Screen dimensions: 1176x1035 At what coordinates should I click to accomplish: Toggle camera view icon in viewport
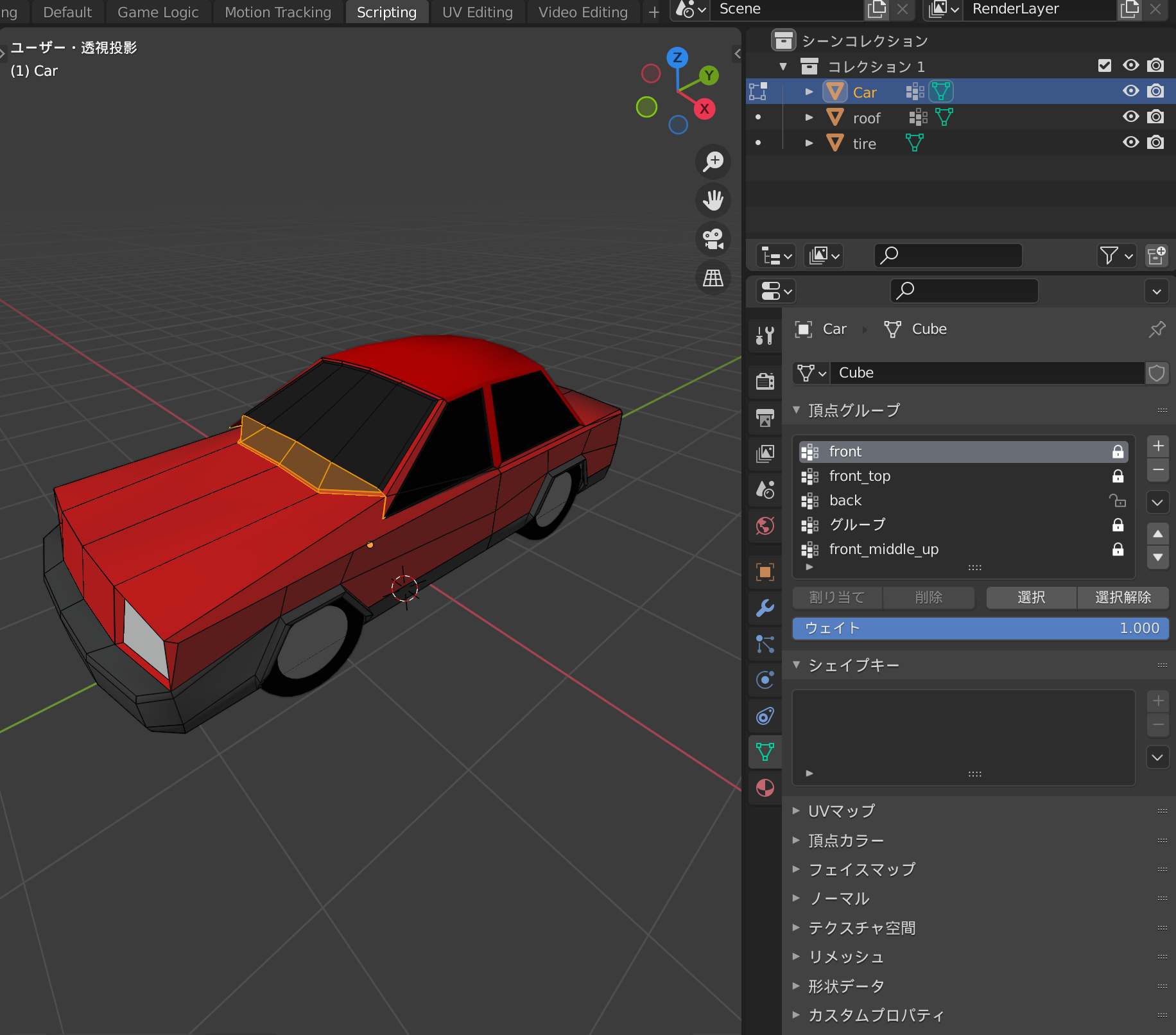[x=713, y=239]
